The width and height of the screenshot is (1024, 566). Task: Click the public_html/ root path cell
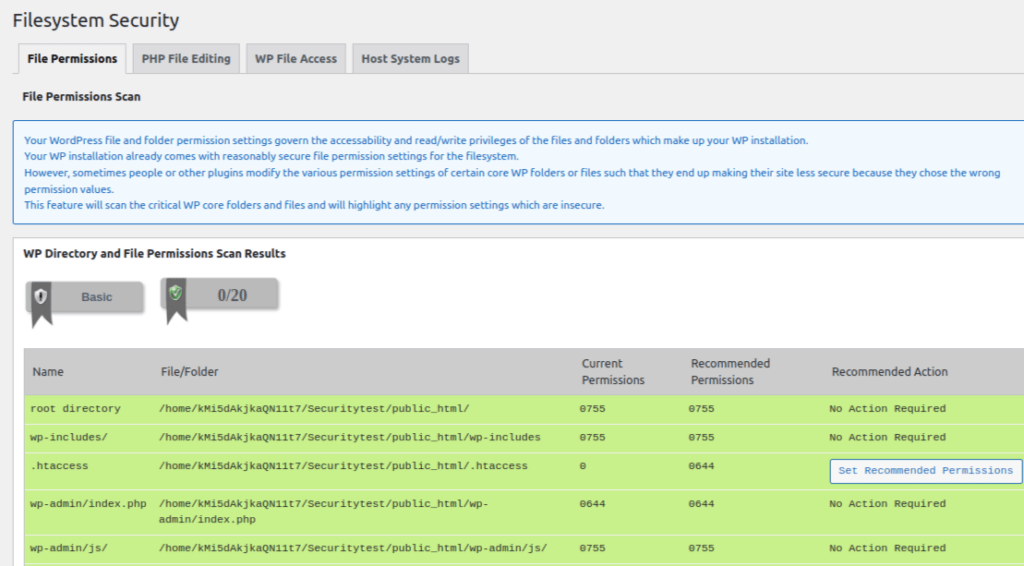tap(314, 409)
